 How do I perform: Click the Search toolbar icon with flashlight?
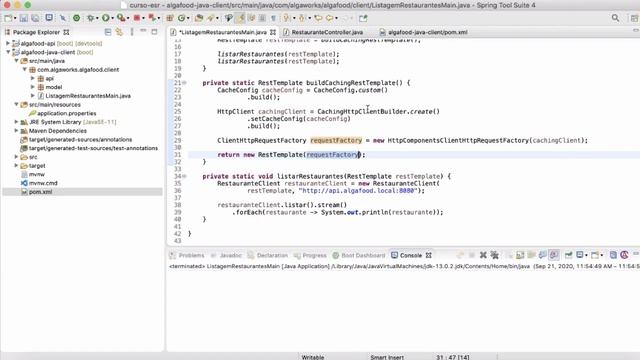[x=211, y=18]
